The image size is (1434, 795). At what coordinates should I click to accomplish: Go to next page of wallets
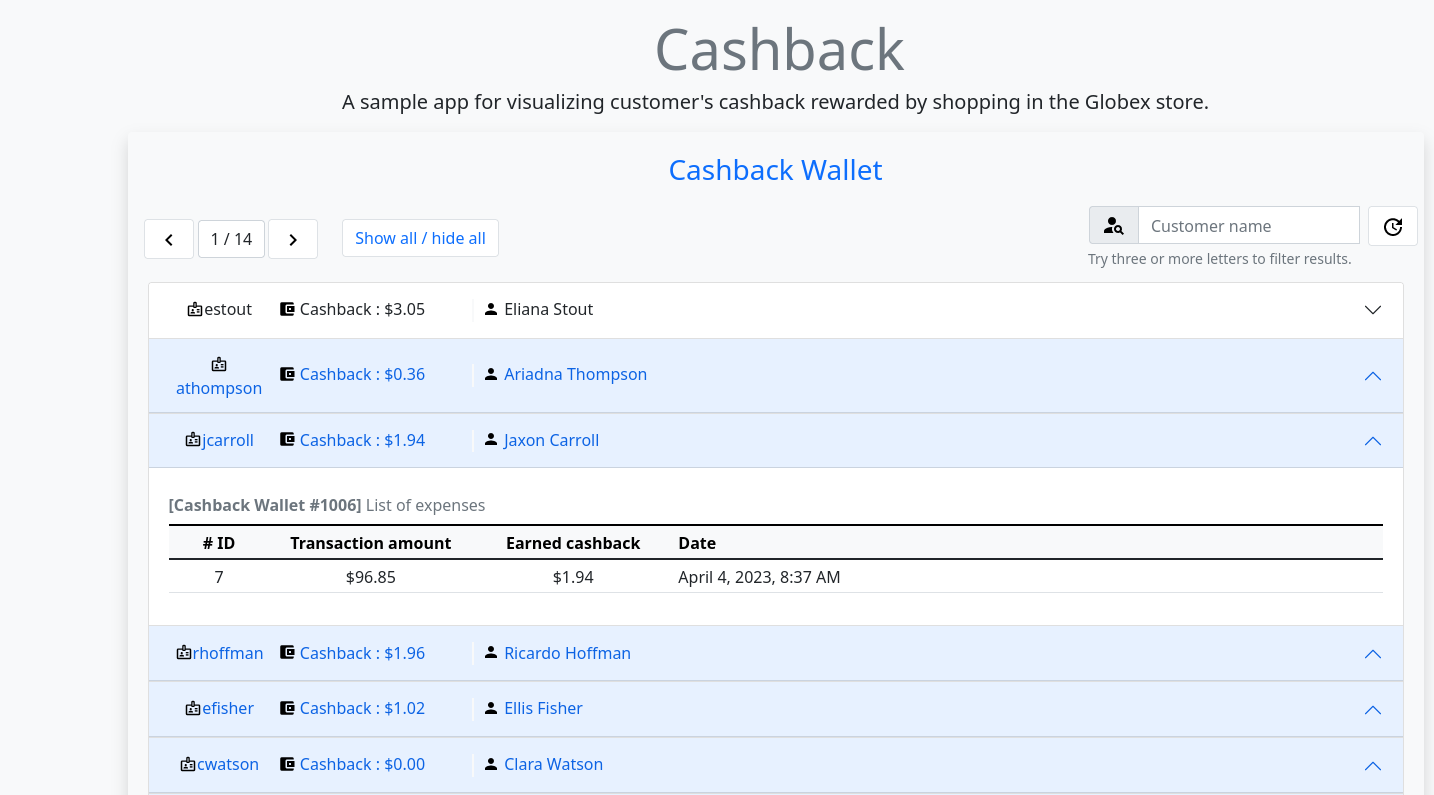[293, 239]
